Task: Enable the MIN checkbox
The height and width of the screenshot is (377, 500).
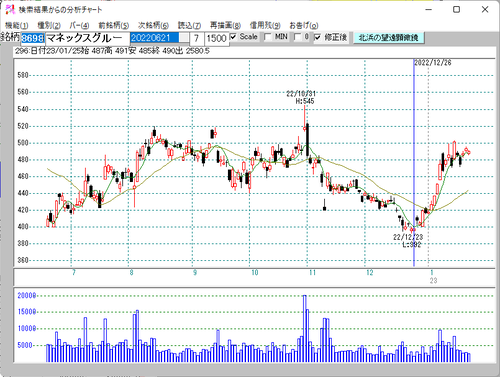Action: 267,37
